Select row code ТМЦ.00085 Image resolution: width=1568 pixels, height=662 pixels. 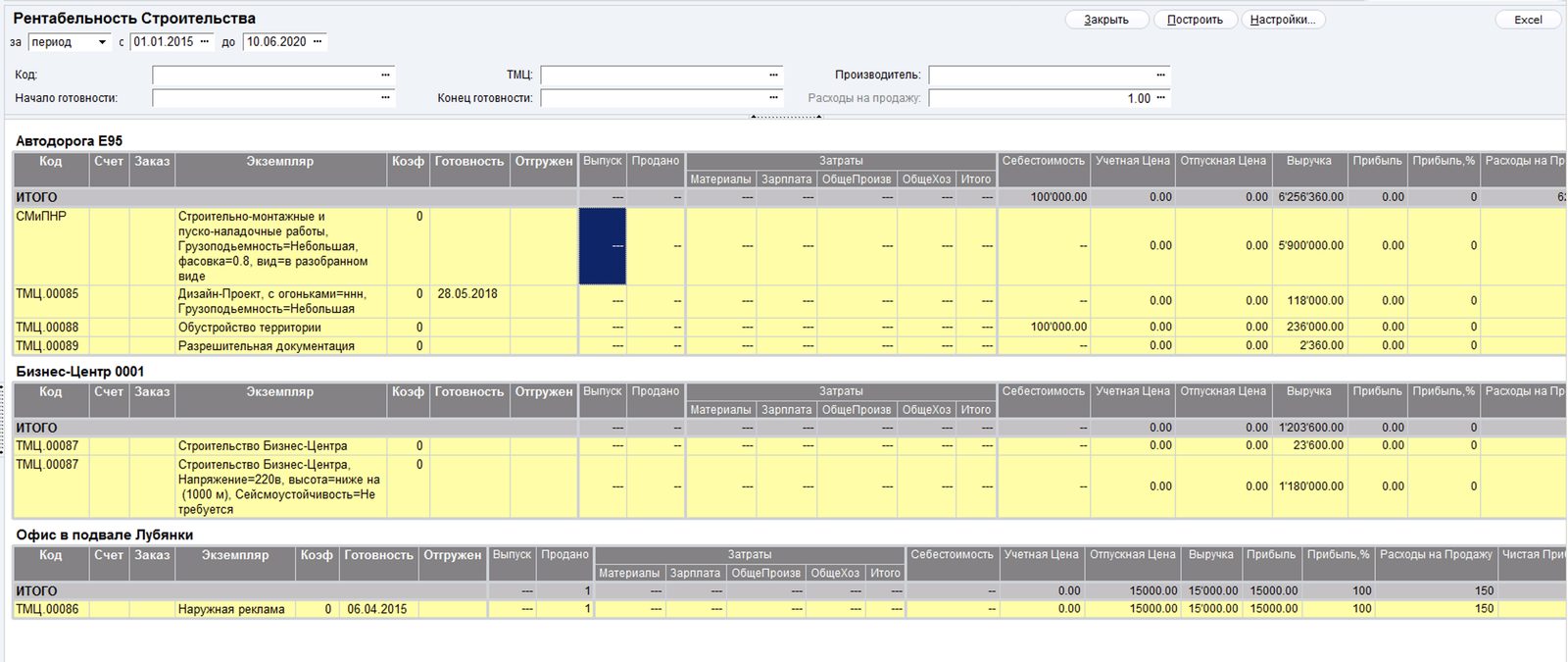pos(51,301)
